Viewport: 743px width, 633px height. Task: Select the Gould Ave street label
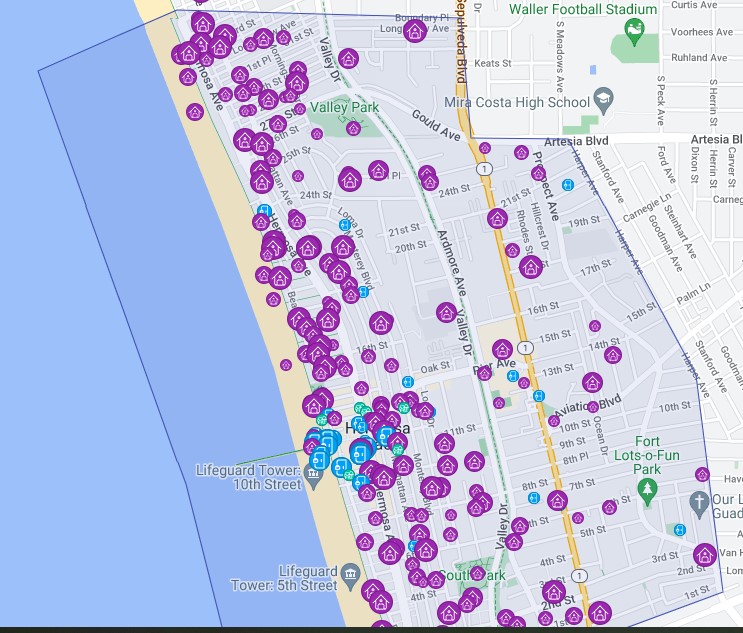point(436,125)
